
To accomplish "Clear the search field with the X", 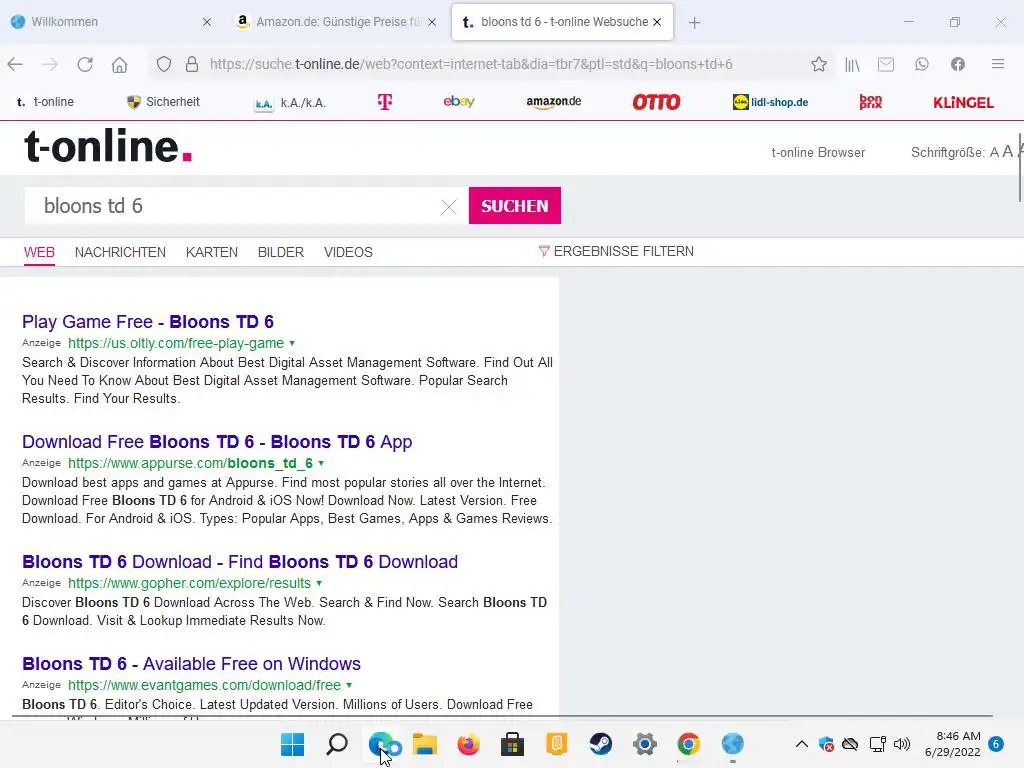I will pyautogui.click(x=449, y=207).
